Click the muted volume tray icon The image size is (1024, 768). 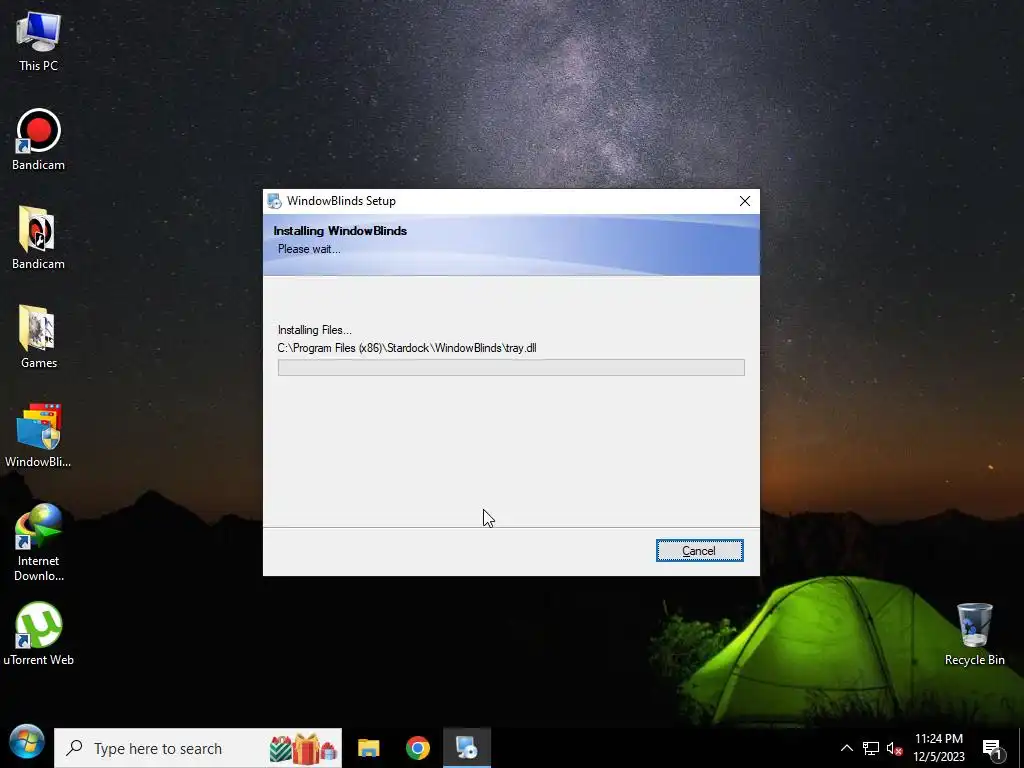(894, 748)
